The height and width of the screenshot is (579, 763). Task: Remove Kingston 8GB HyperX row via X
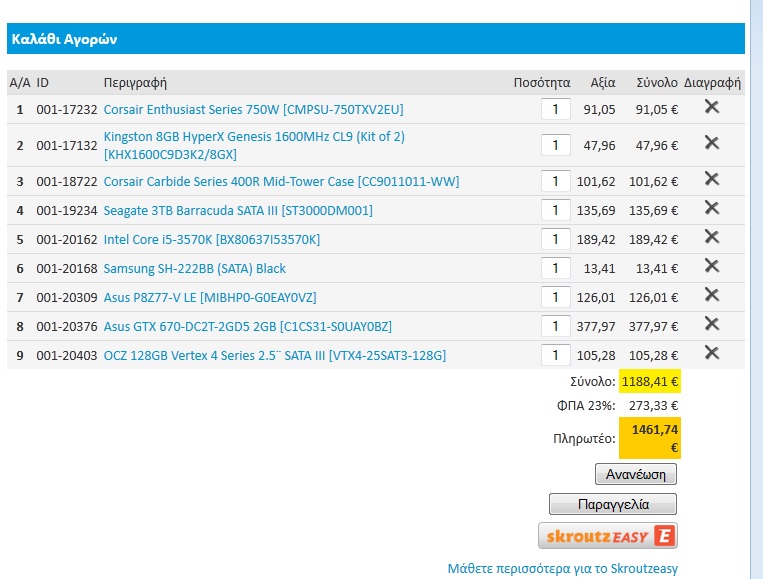pos(711,143)
